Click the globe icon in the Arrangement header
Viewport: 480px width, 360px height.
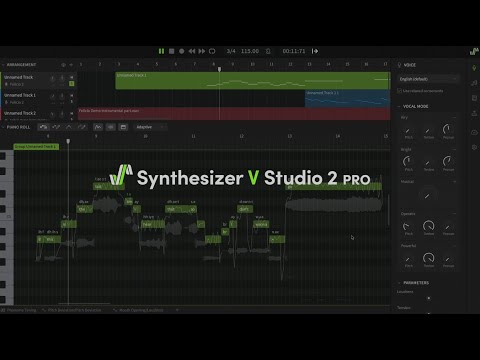(63, 65)
